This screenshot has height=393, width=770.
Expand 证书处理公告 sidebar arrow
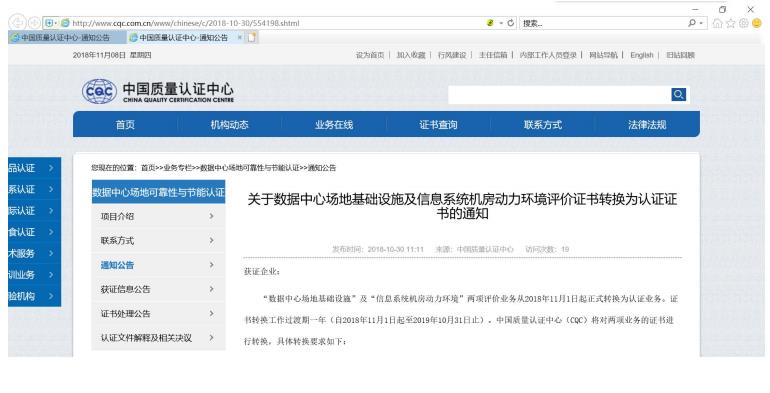[212, 313]
